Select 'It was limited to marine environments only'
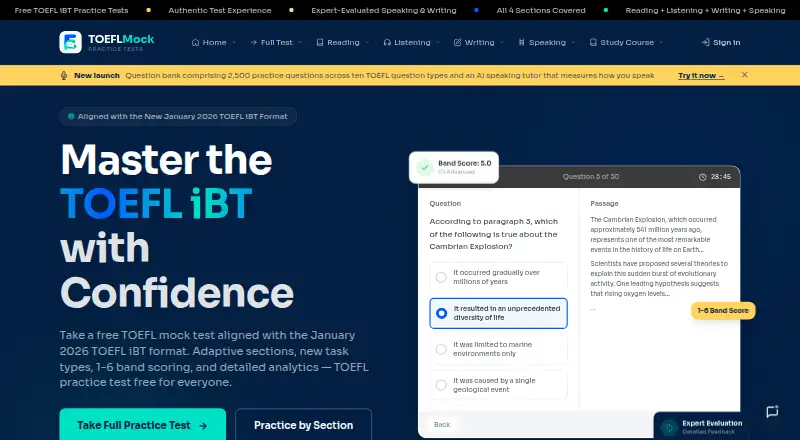 click(498, 349)
